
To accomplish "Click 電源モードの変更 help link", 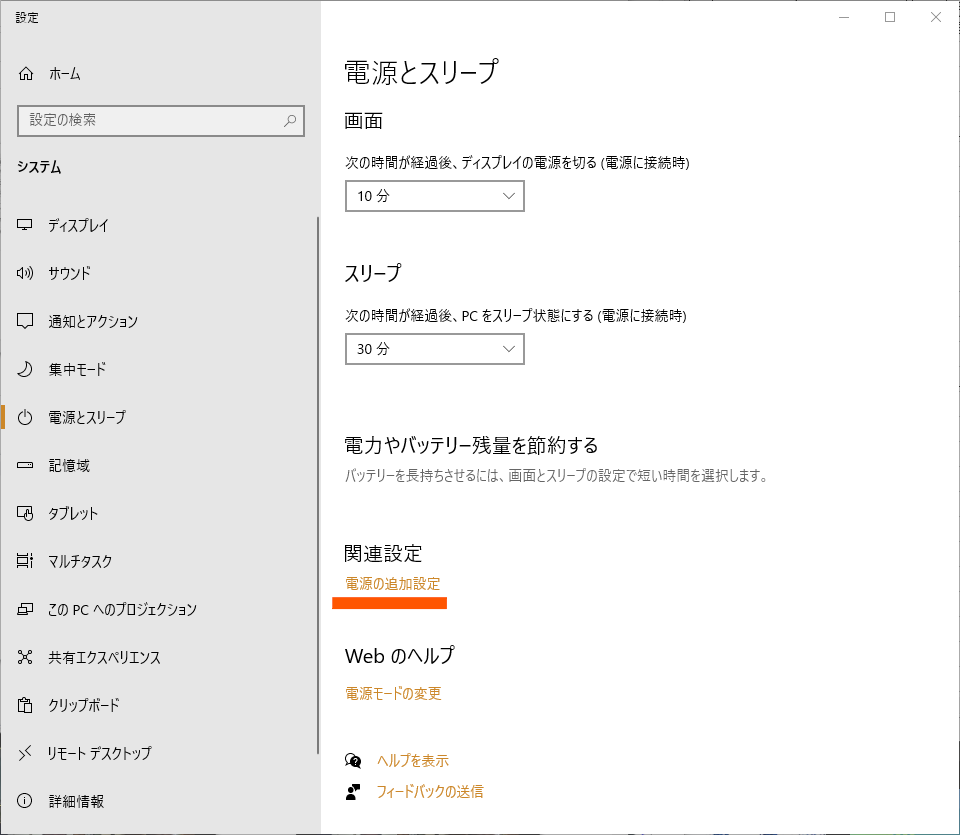I will click(x=393, y=693).
